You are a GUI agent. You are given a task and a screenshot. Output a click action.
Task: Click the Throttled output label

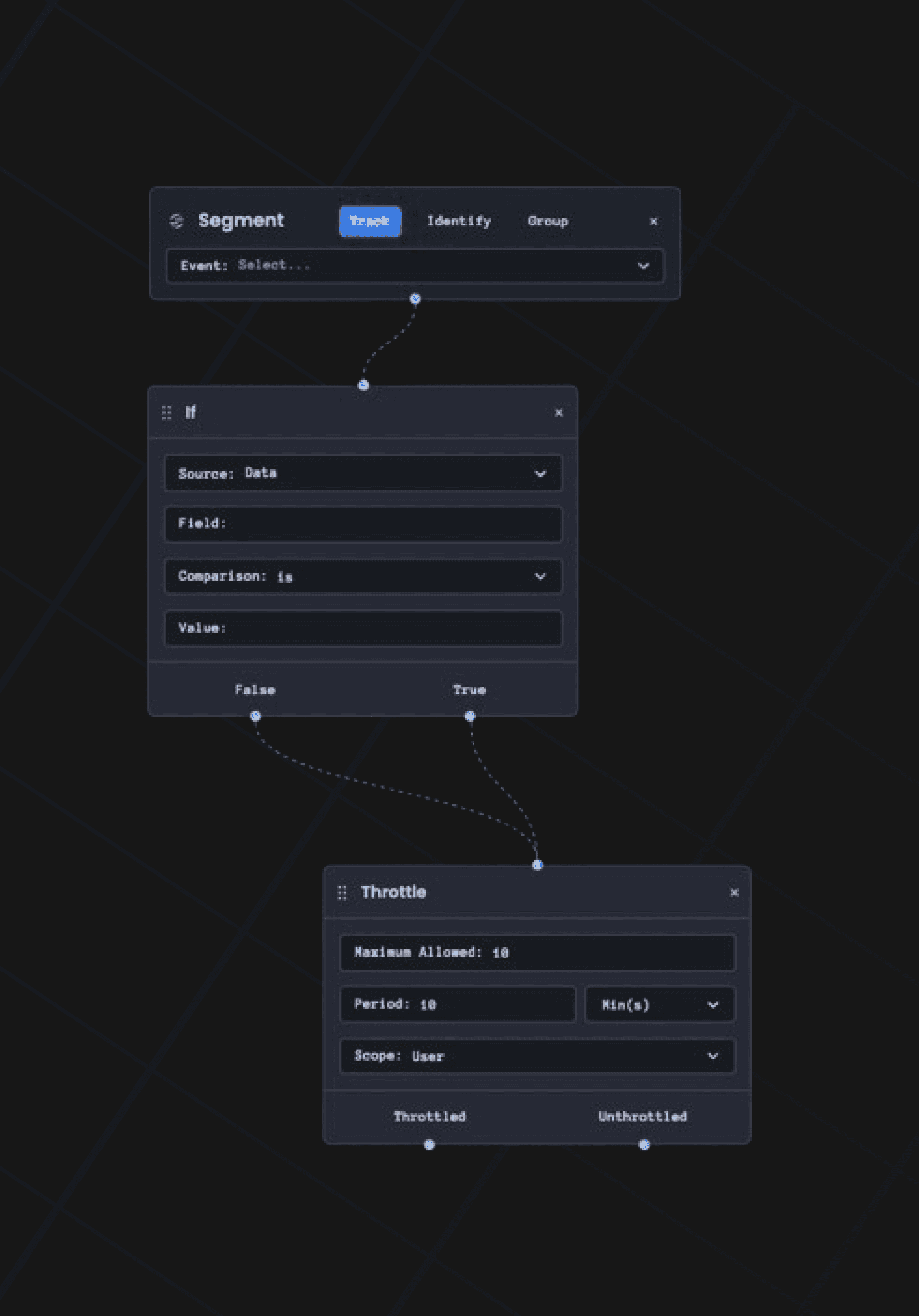[x=430, y=1116]
